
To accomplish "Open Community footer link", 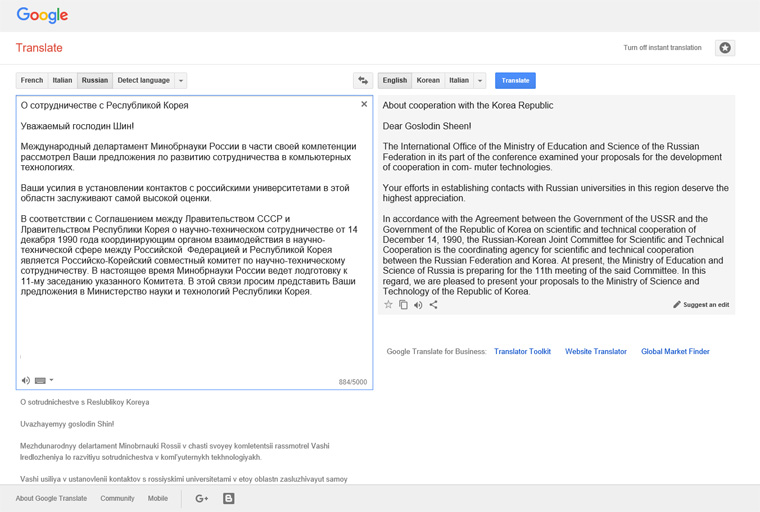I will point(117,498).
